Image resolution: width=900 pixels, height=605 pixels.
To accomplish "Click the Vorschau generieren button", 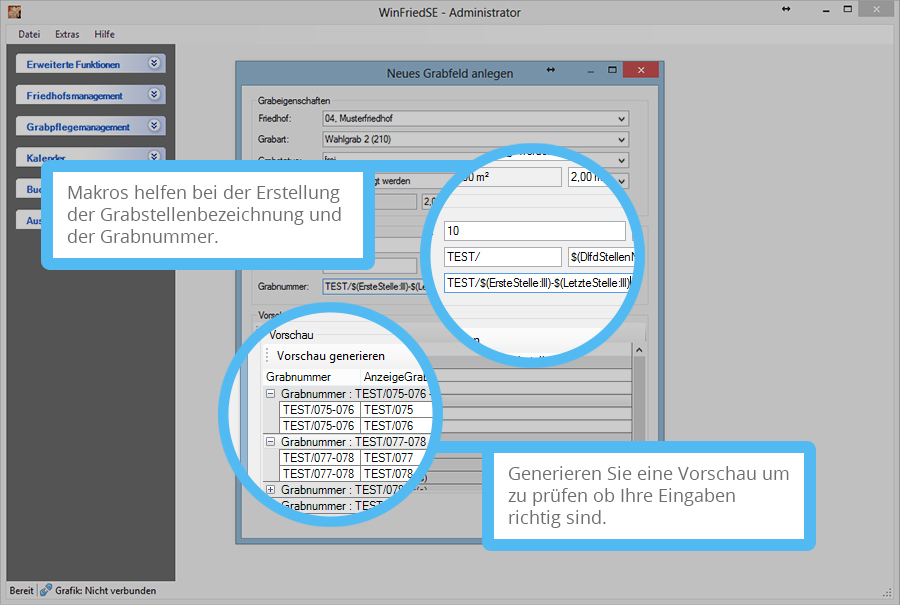I will pos(330,356).
